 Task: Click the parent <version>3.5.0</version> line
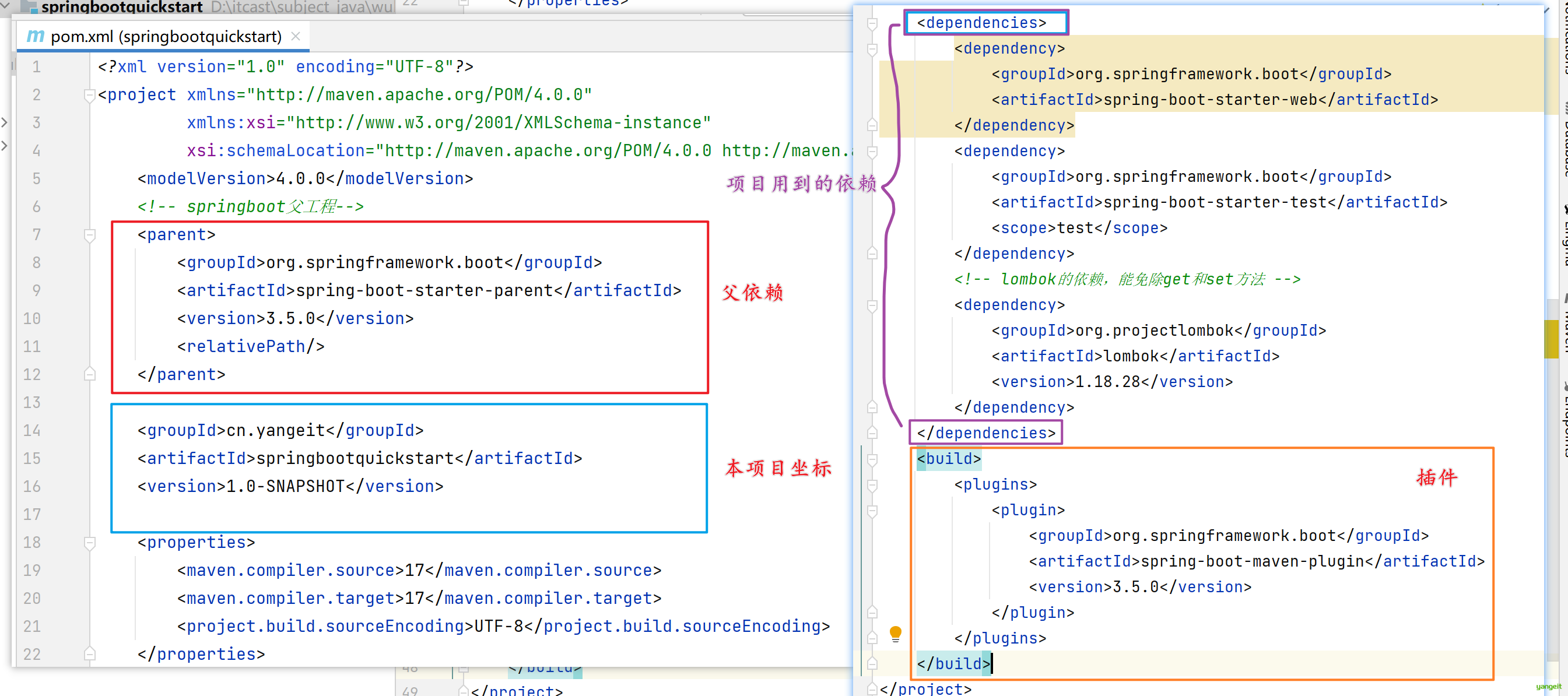295,319
